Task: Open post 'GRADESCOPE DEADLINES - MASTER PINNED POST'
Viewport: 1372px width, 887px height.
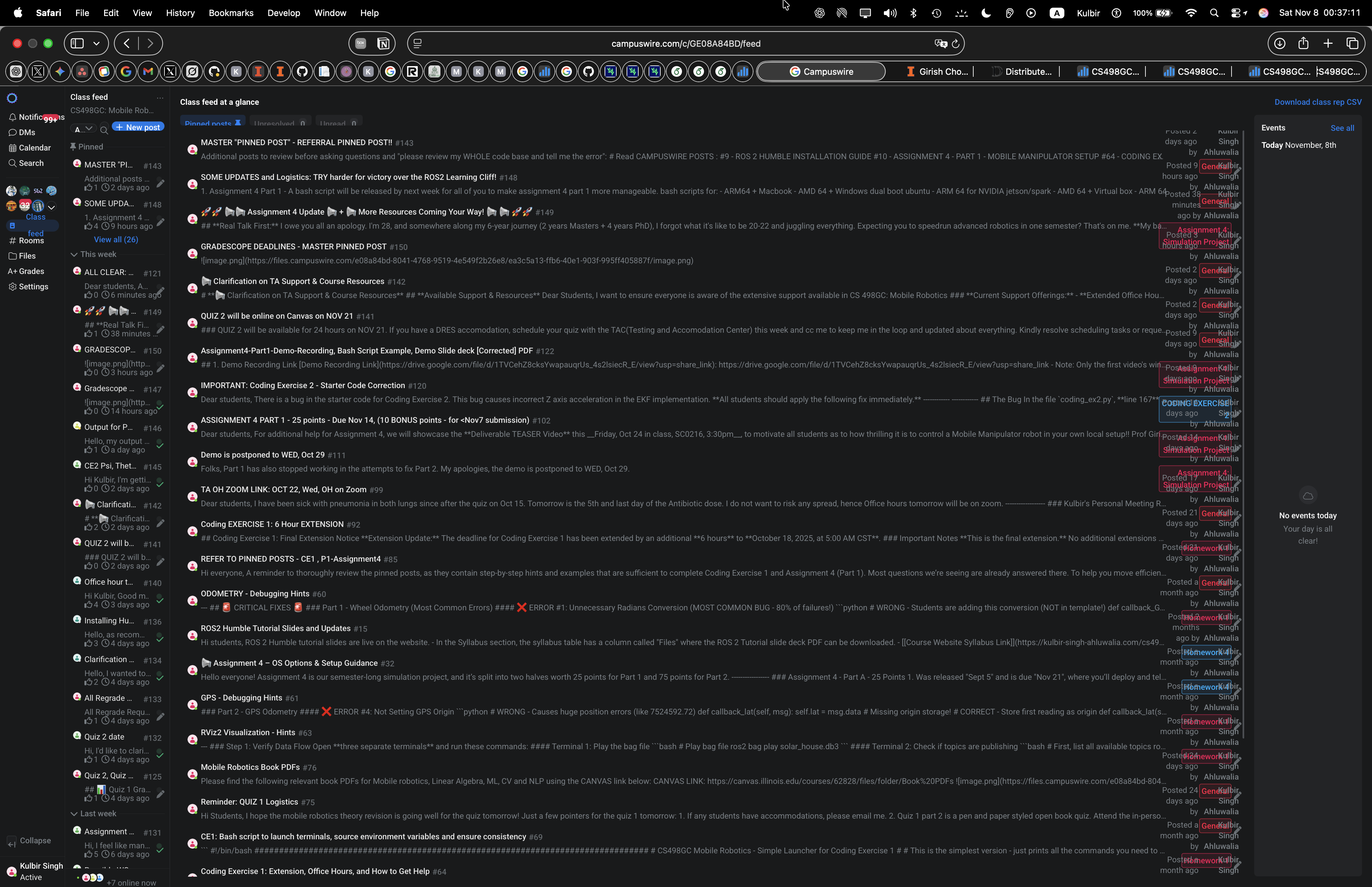Action: coord(294,247)
